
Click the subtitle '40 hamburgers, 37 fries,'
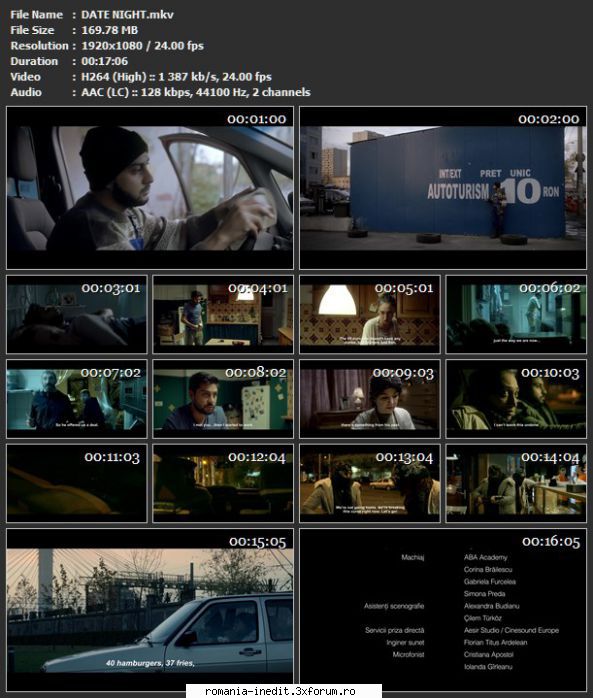[x=150, y=663]
